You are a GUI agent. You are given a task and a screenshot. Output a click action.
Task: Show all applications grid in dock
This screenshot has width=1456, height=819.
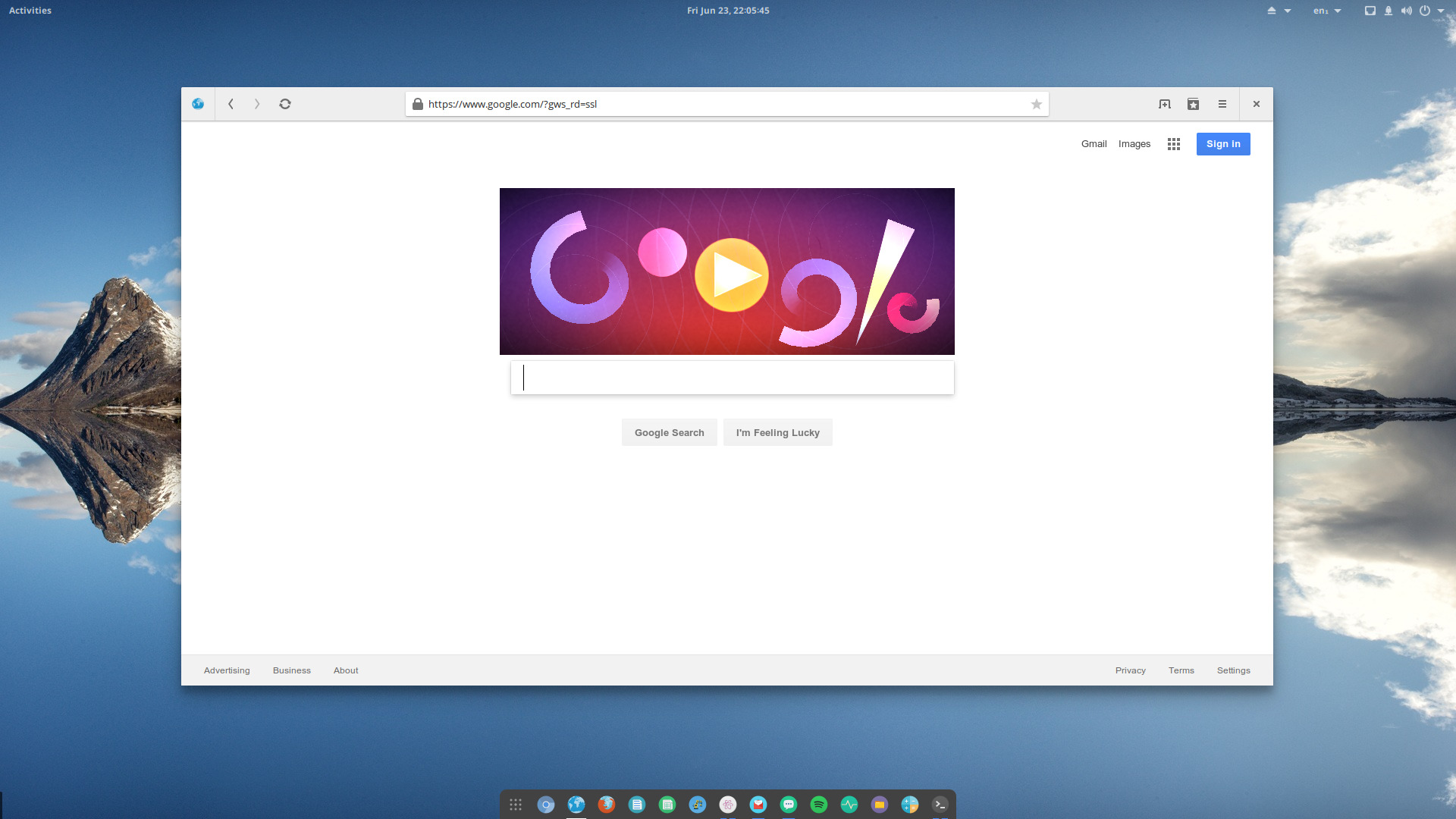coord(516,805)
